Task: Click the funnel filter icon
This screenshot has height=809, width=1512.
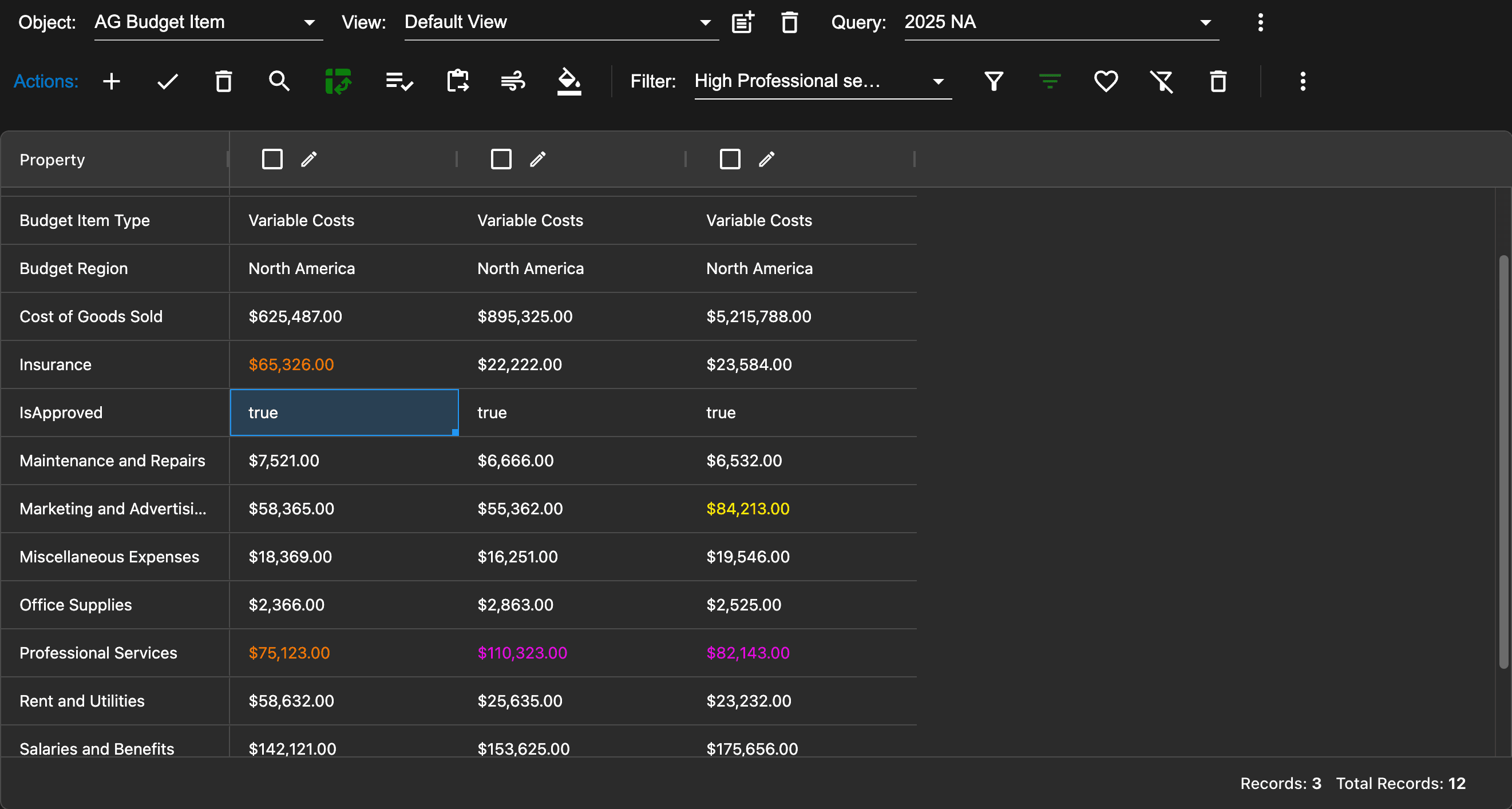Action: click(x=994, y=81)
